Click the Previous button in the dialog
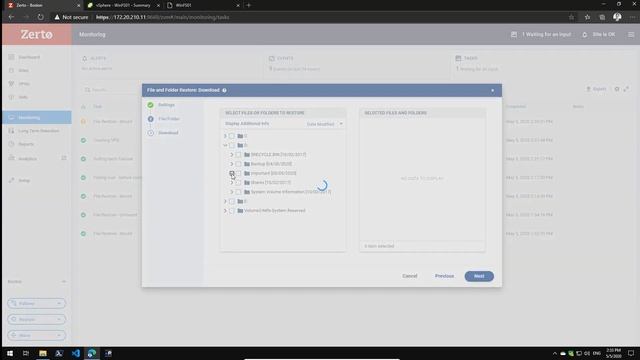Viewport: 640px width, 360px height. point(444,276)
